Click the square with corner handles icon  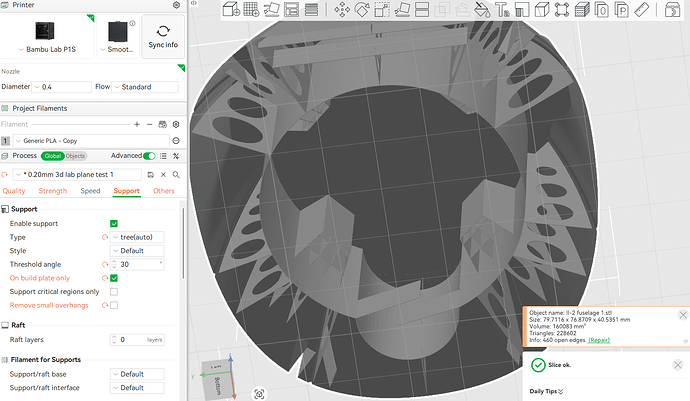coord(562,9)
